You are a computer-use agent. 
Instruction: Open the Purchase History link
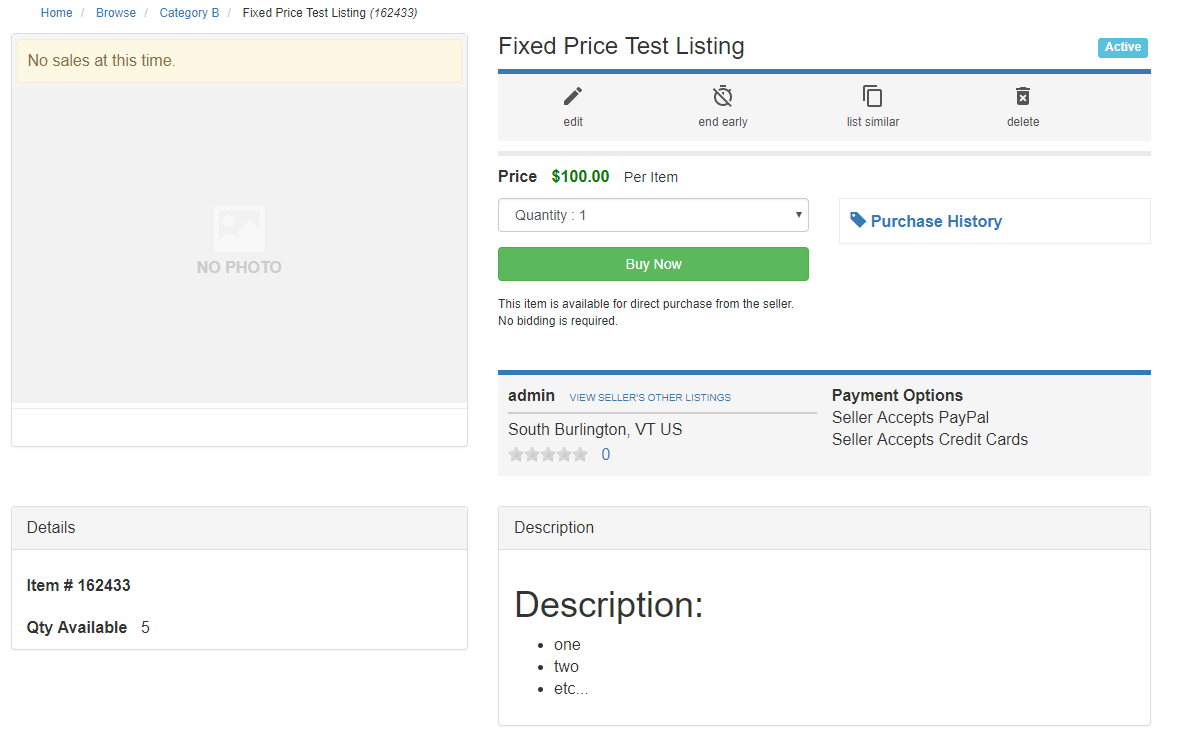[936, 222]
